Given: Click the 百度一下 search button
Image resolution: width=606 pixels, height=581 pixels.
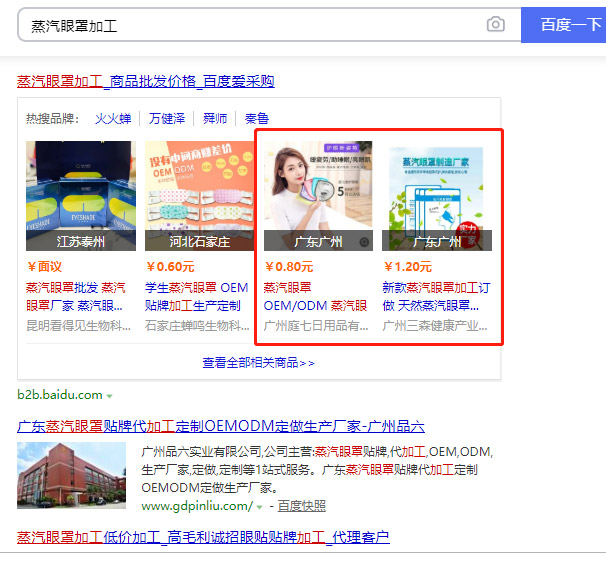Looking at the screenshot, I should (x=563, y=25).
